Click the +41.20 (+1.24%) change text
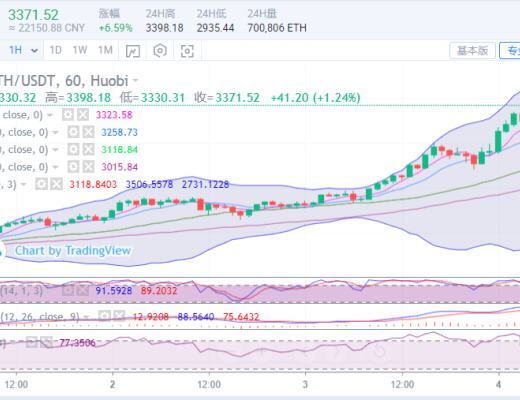 tap(316, 98)
